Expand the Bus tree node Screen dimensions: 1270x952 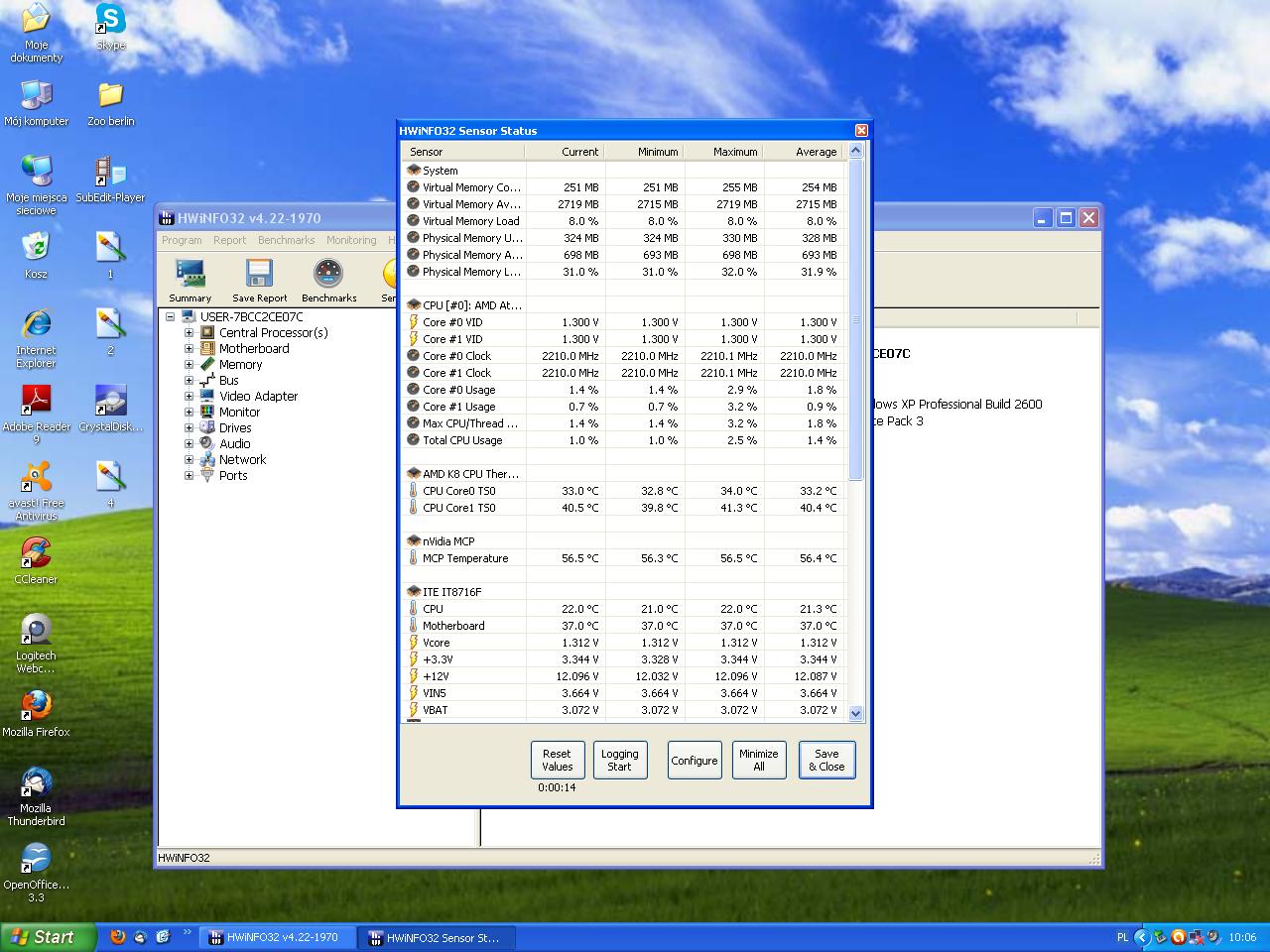pyautogui.click(x=189, y=381)
